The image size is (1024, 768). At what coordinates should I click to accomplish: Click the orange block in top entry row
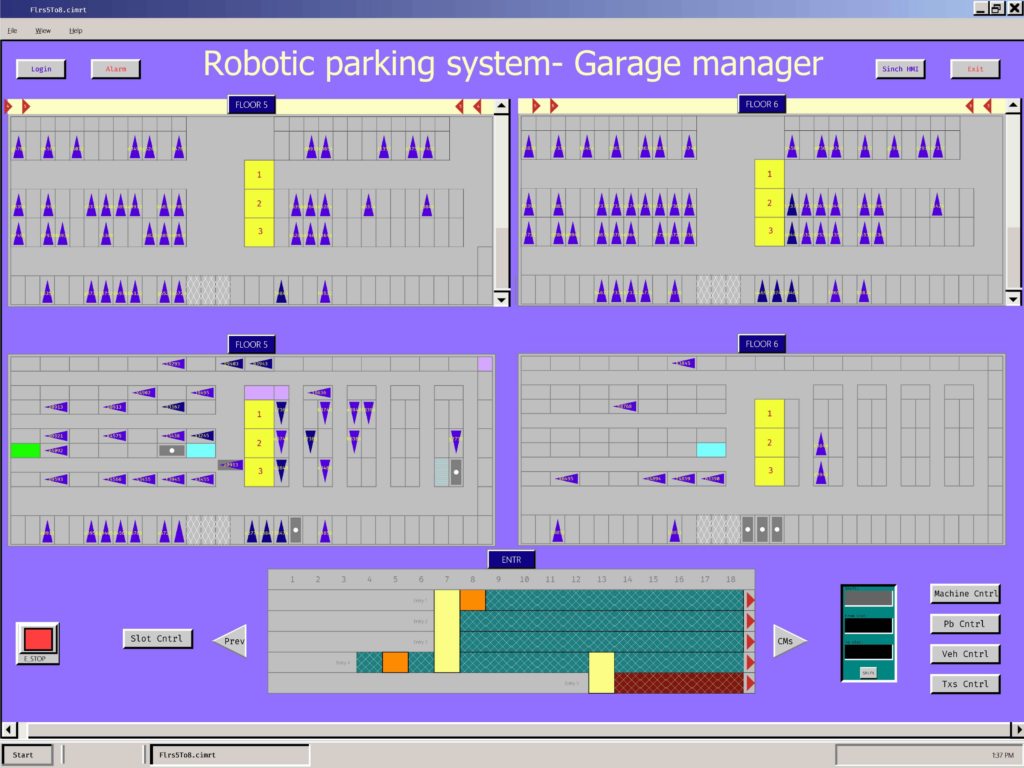473,600
